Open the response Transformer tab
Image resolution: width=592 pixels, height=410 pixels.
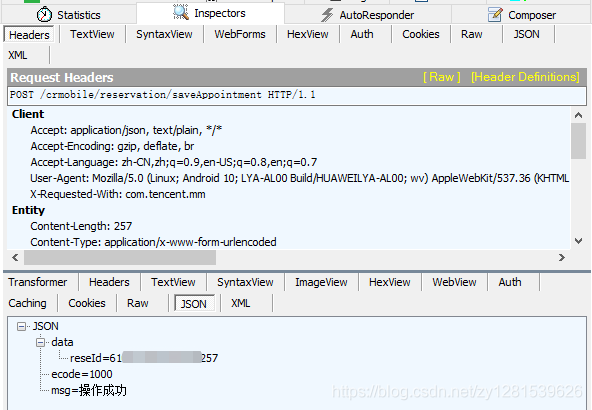tap(38, 282)
